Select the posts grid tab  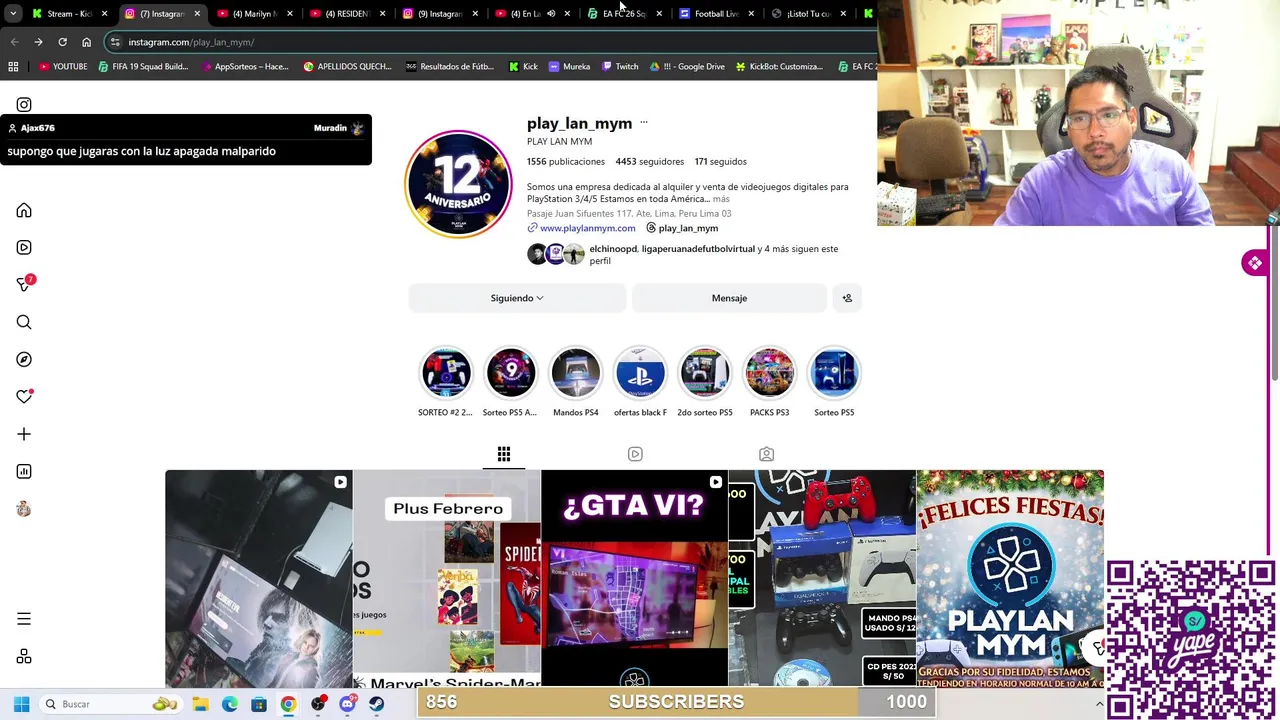pos(504,454)
